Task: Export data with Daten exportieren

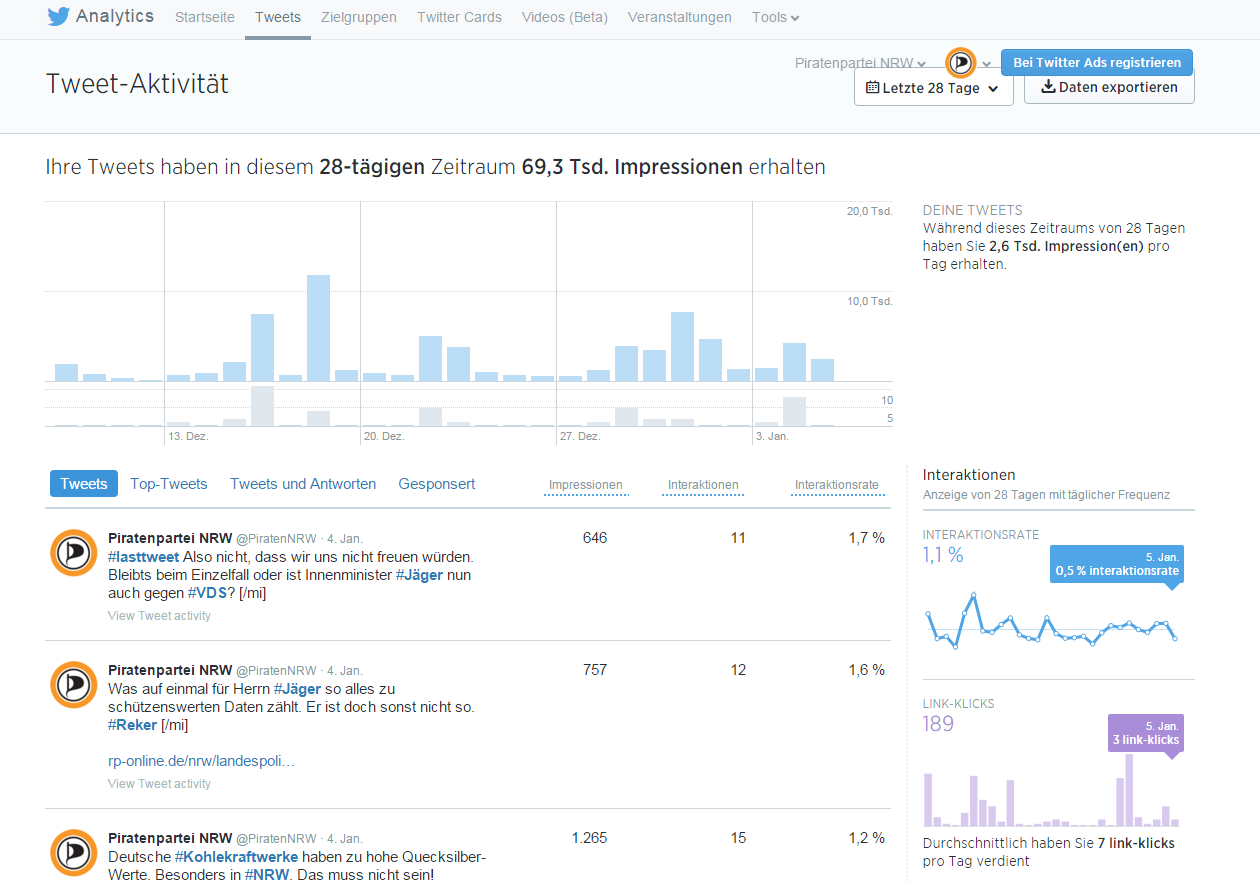Action: (x=1109, y=87)
